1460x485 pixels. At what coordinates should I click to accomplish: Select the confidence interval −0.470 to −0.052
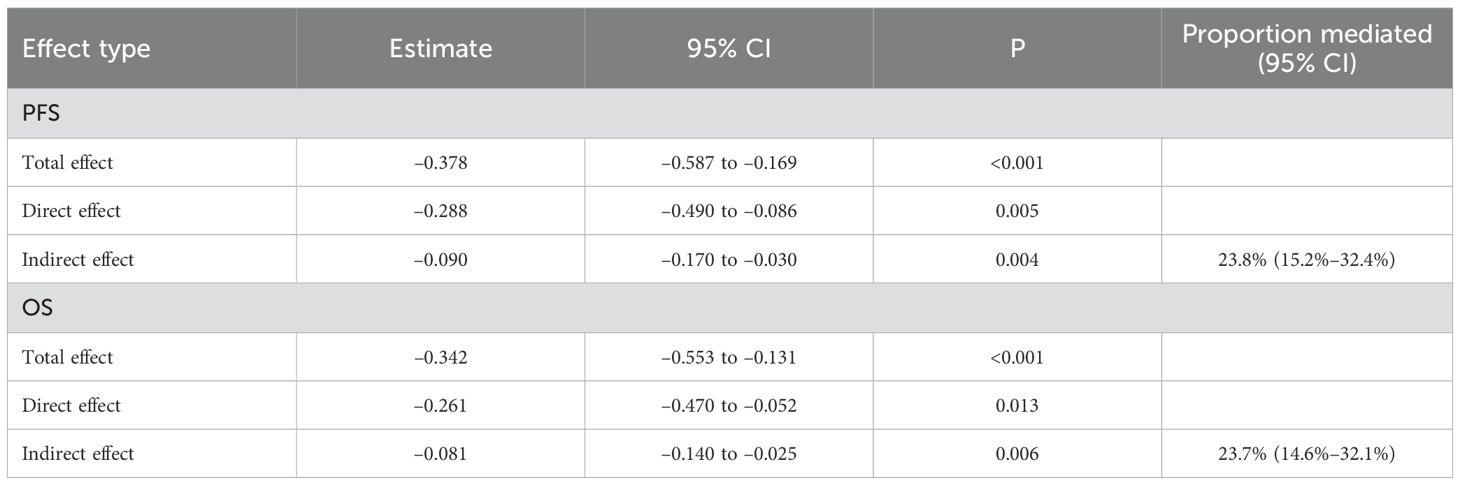[x=729, y=405]
